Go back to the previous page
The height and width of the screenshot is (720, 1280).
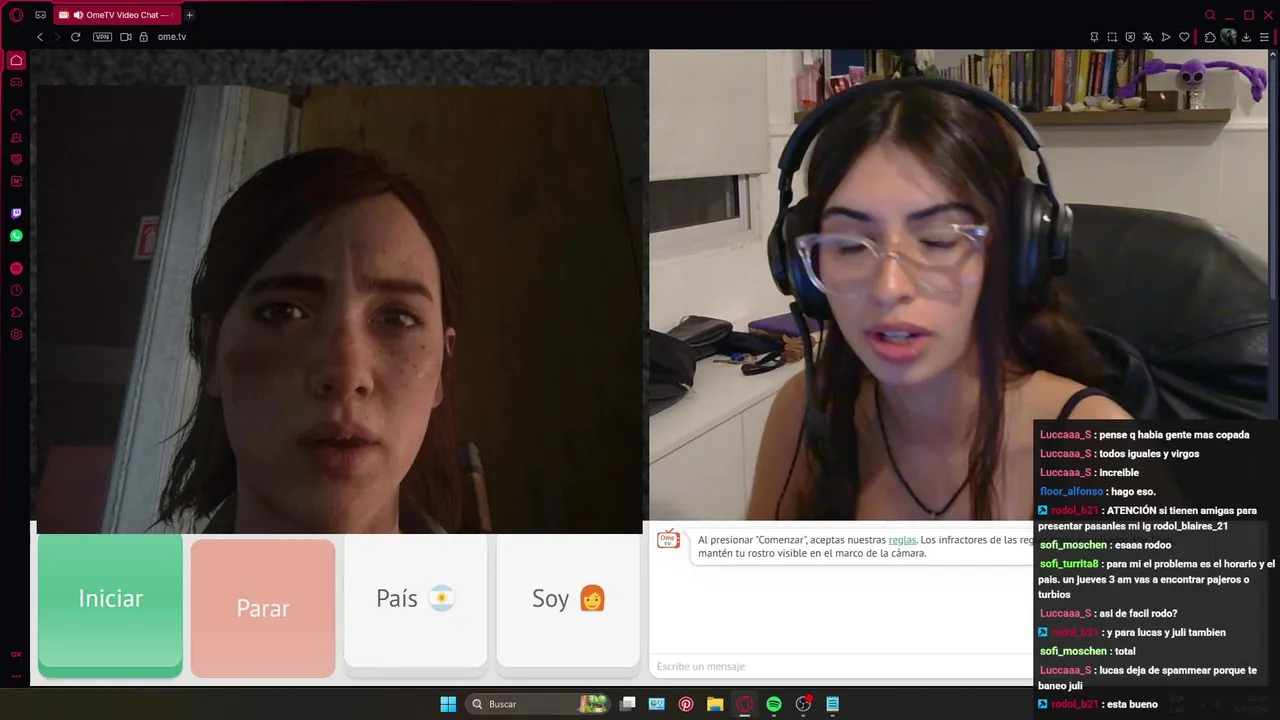[x=40, y=37]
